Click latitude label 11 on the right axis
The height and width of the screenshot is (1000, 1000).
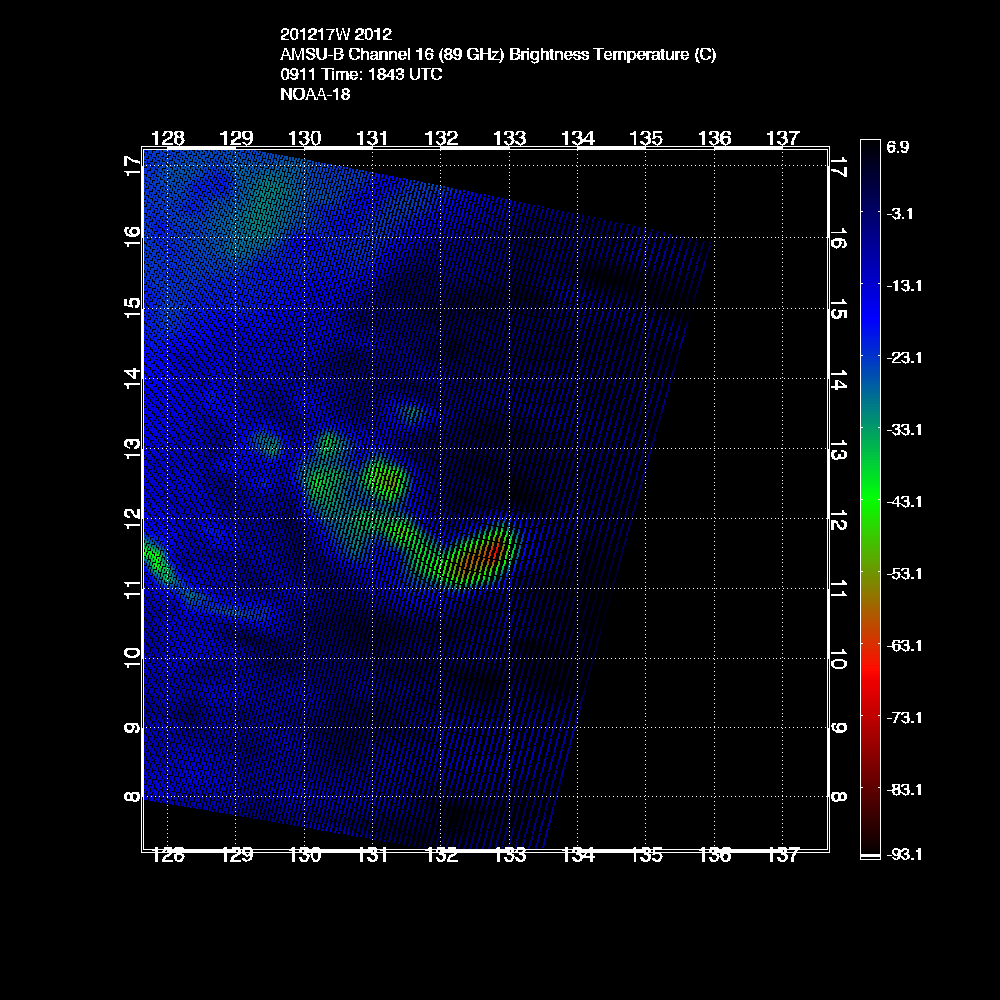(x=839, y=589)
